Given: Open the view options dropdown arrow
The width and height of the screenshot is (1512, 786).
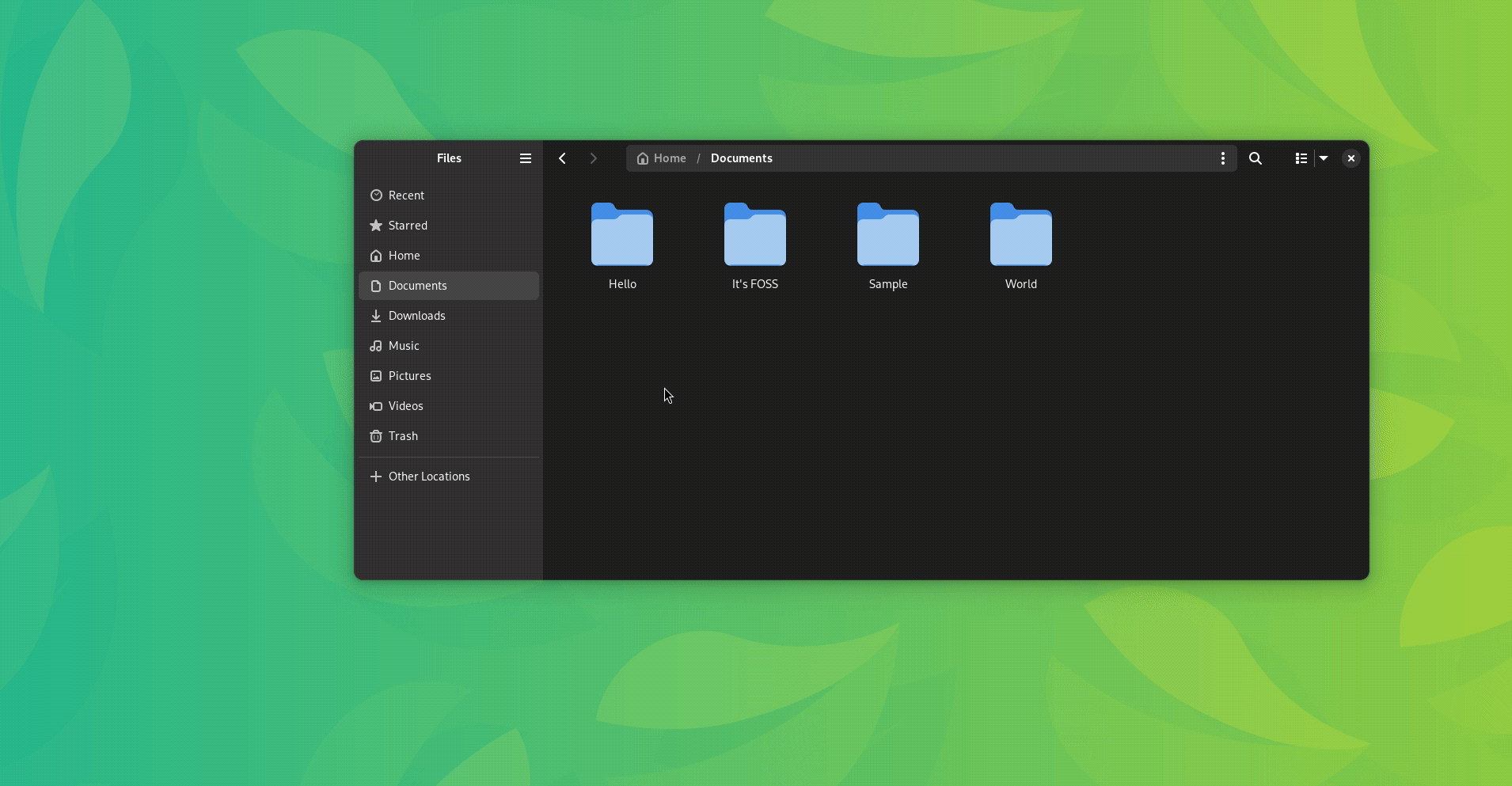Looking at the screenshot, I should tap(1323, 158).
